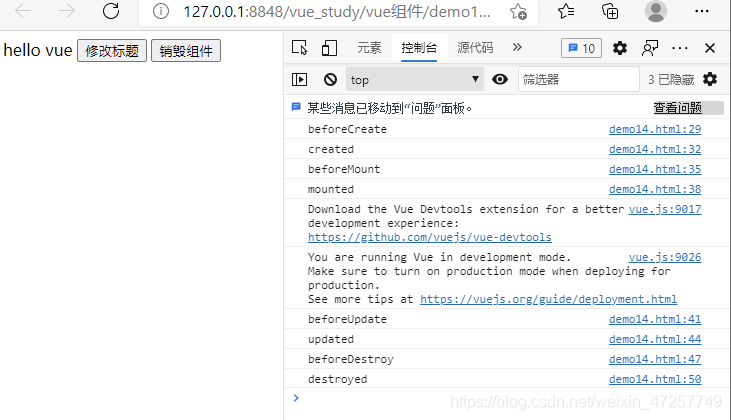
Task: Open source link demo14.html:47
Action: (655, 359)
